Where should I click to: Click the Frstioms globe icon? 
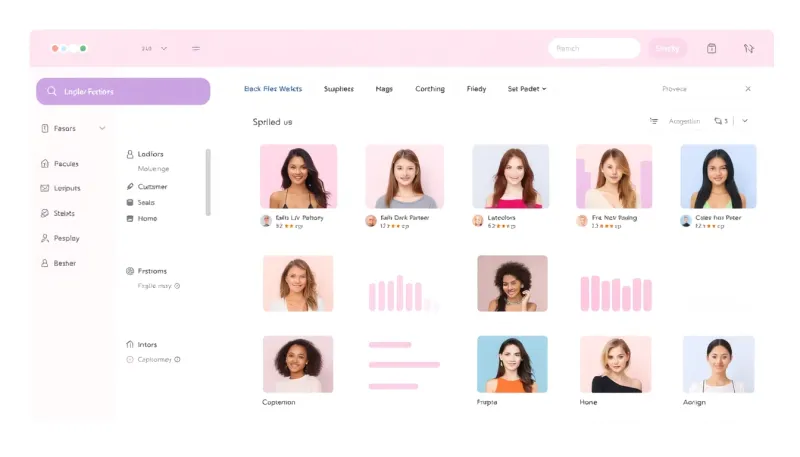coord(130,271)
